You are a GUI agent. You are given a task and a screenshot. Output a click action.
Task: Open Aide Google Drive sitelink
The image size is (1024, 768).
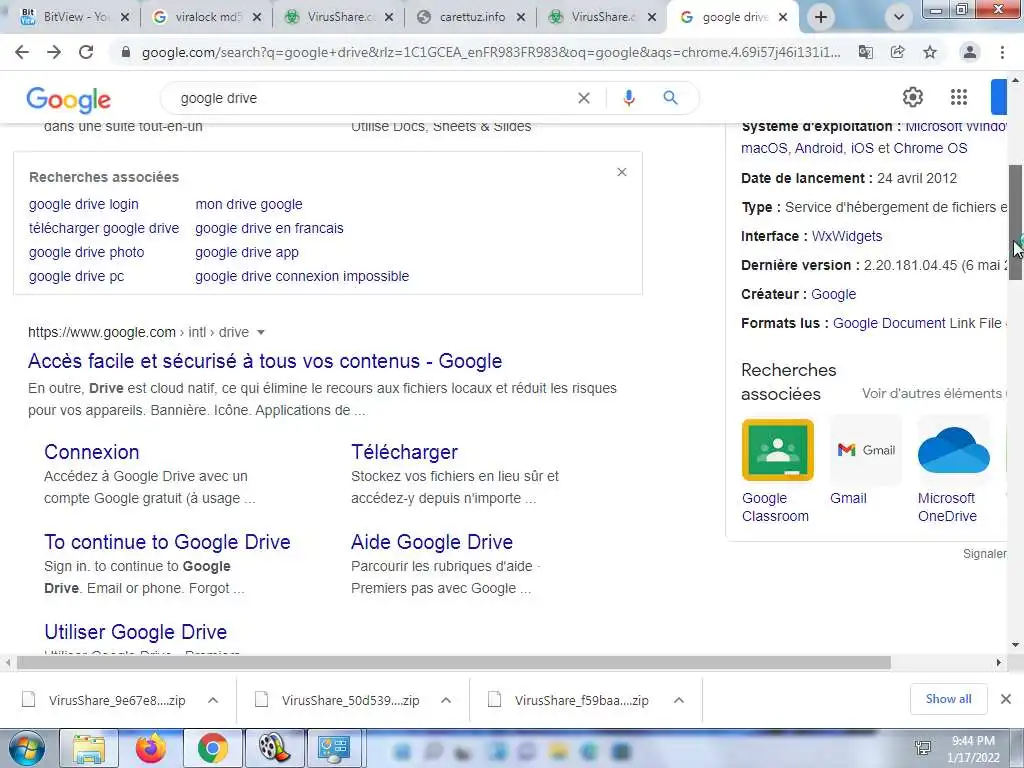[432, 542]
